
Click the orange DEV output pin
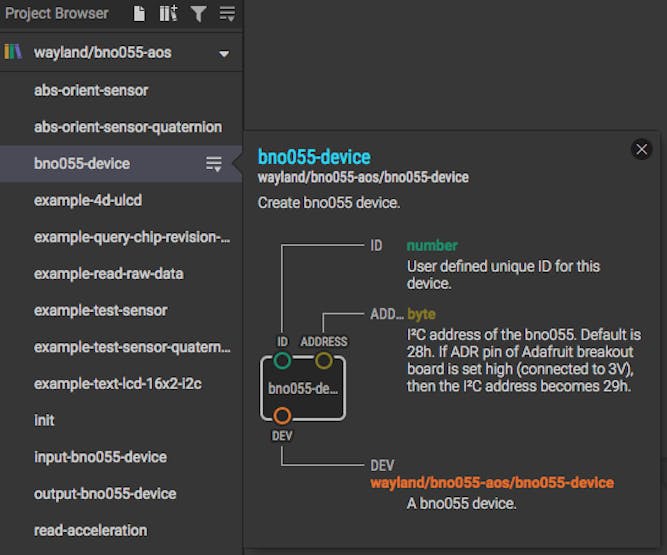pos(282,416)
